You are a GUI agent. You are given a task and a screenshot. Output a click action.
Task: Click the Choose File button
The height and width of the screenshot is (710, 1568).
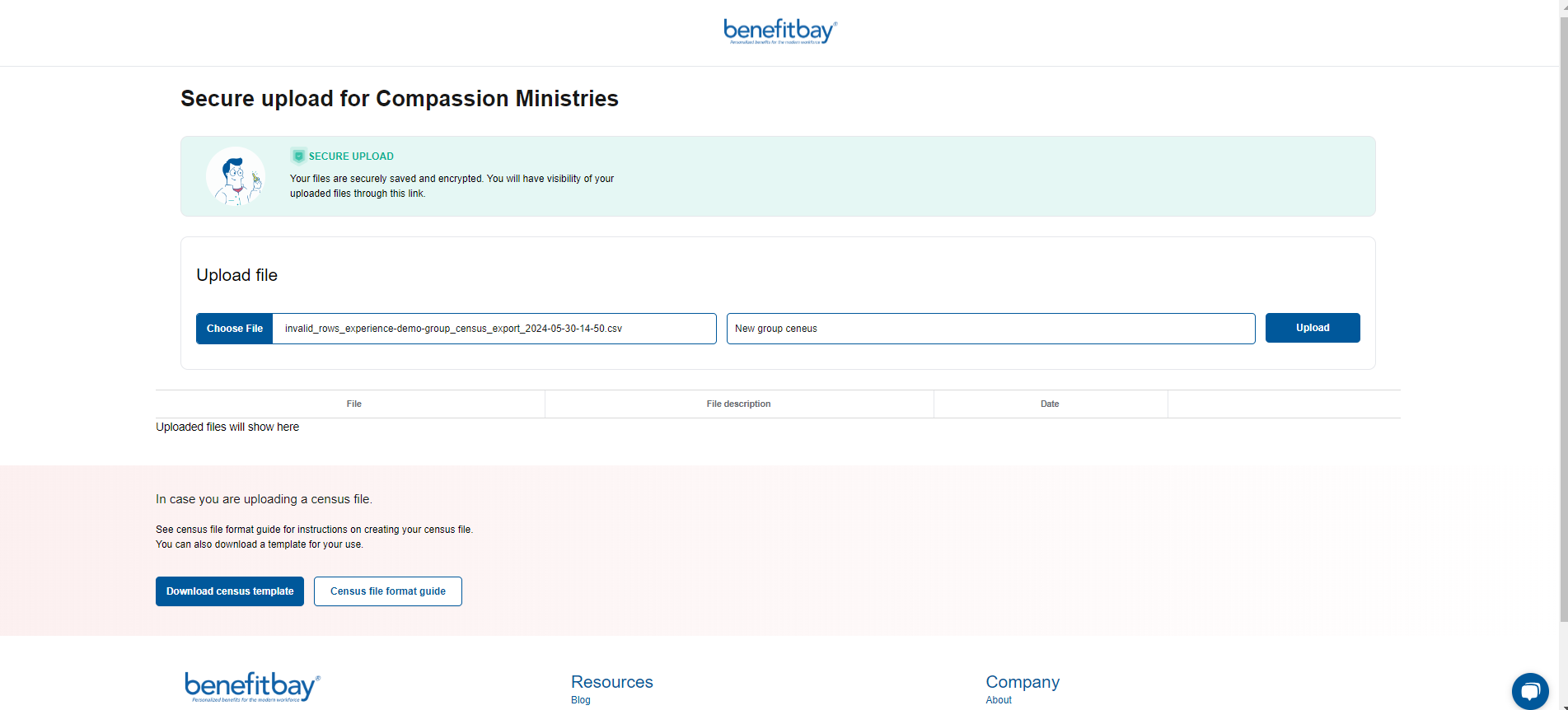235,328
